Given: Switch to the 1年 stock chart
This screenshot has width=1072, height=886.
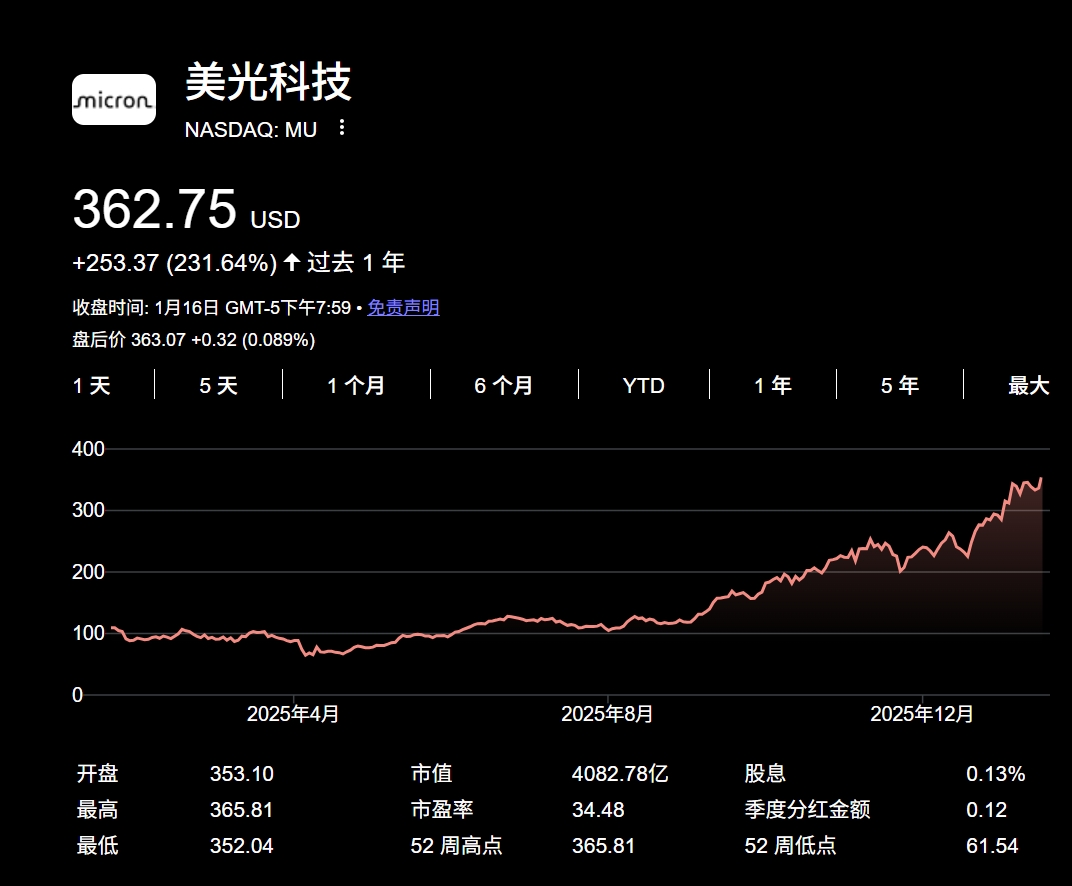Looking at the screenshot, I should [x=771, y=385].
